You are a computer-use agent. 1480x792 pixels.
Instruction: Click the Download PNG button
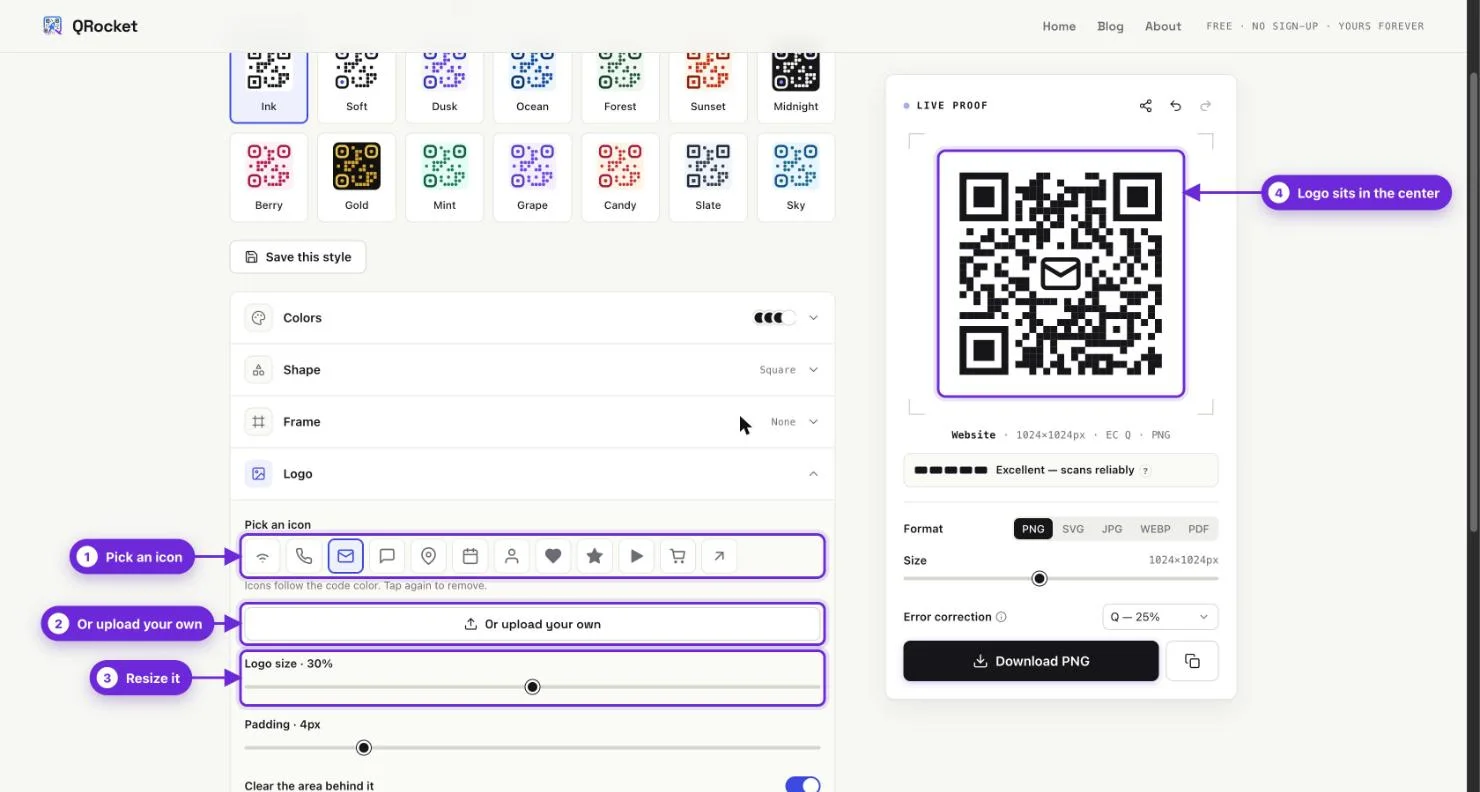[x=1031, y=661]
